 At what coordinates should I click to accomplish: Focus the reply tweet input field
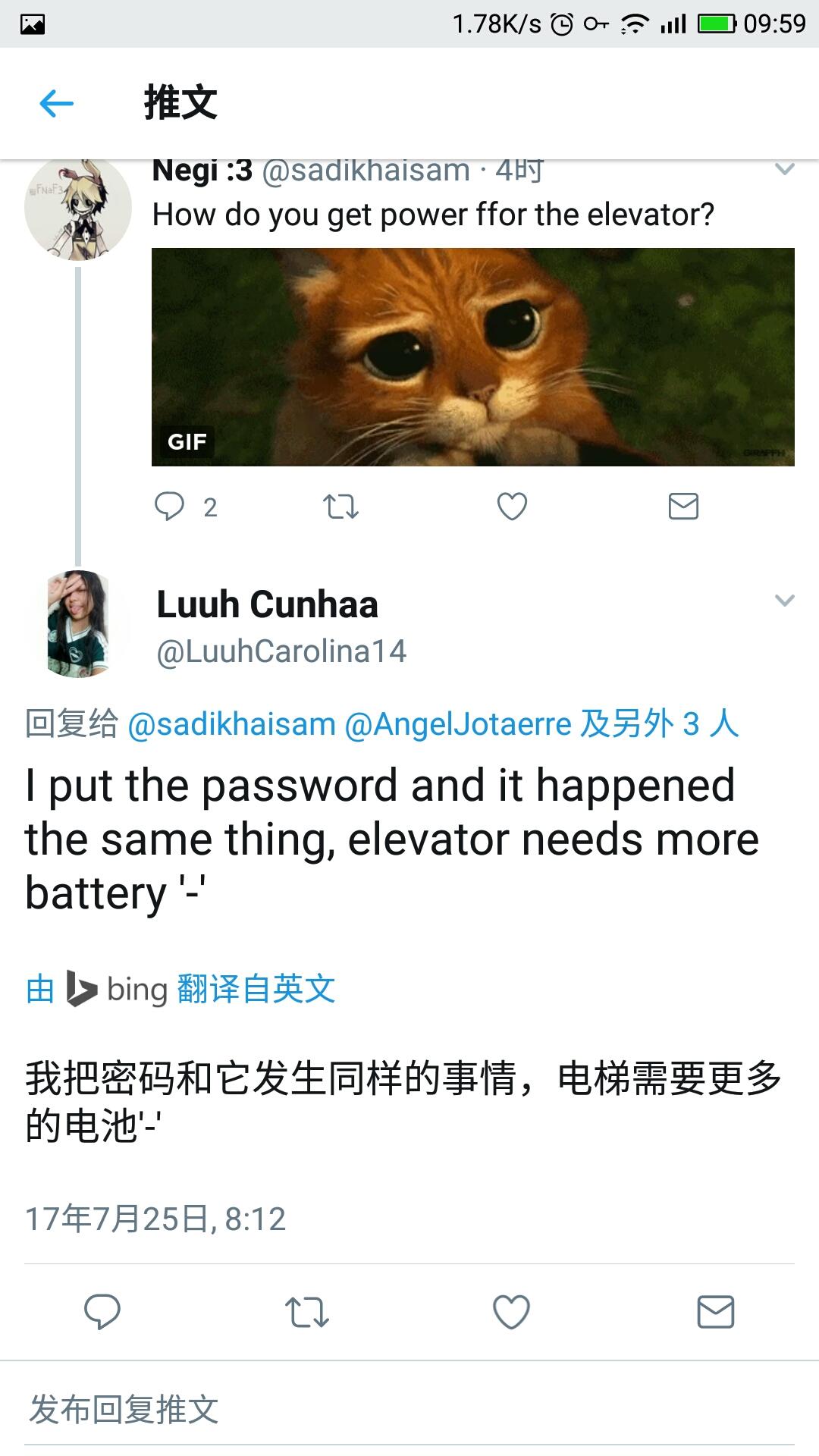409,1410
